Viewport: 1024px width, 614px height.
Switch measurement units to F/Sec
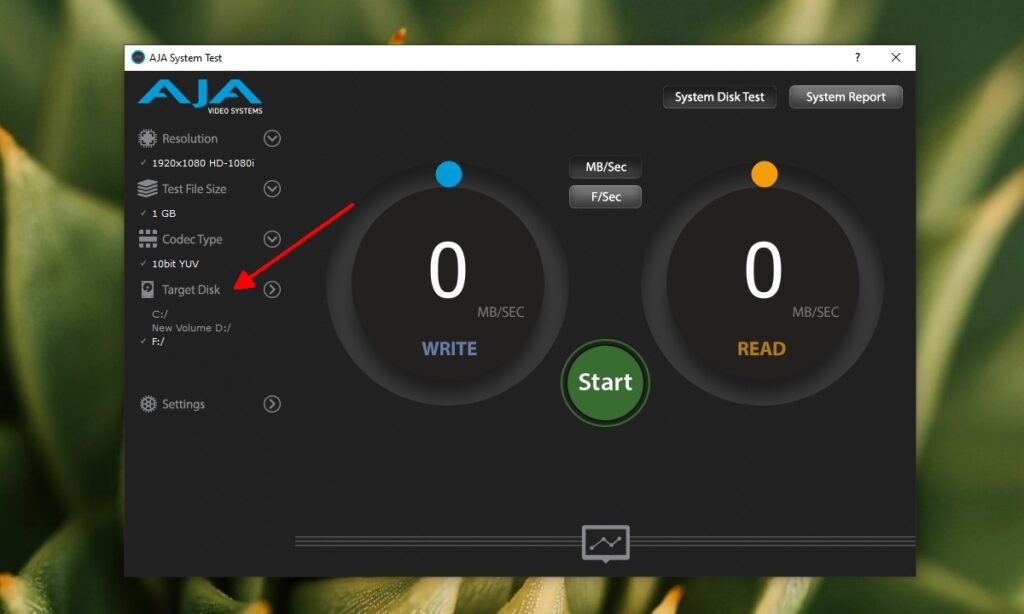point(605,196)
